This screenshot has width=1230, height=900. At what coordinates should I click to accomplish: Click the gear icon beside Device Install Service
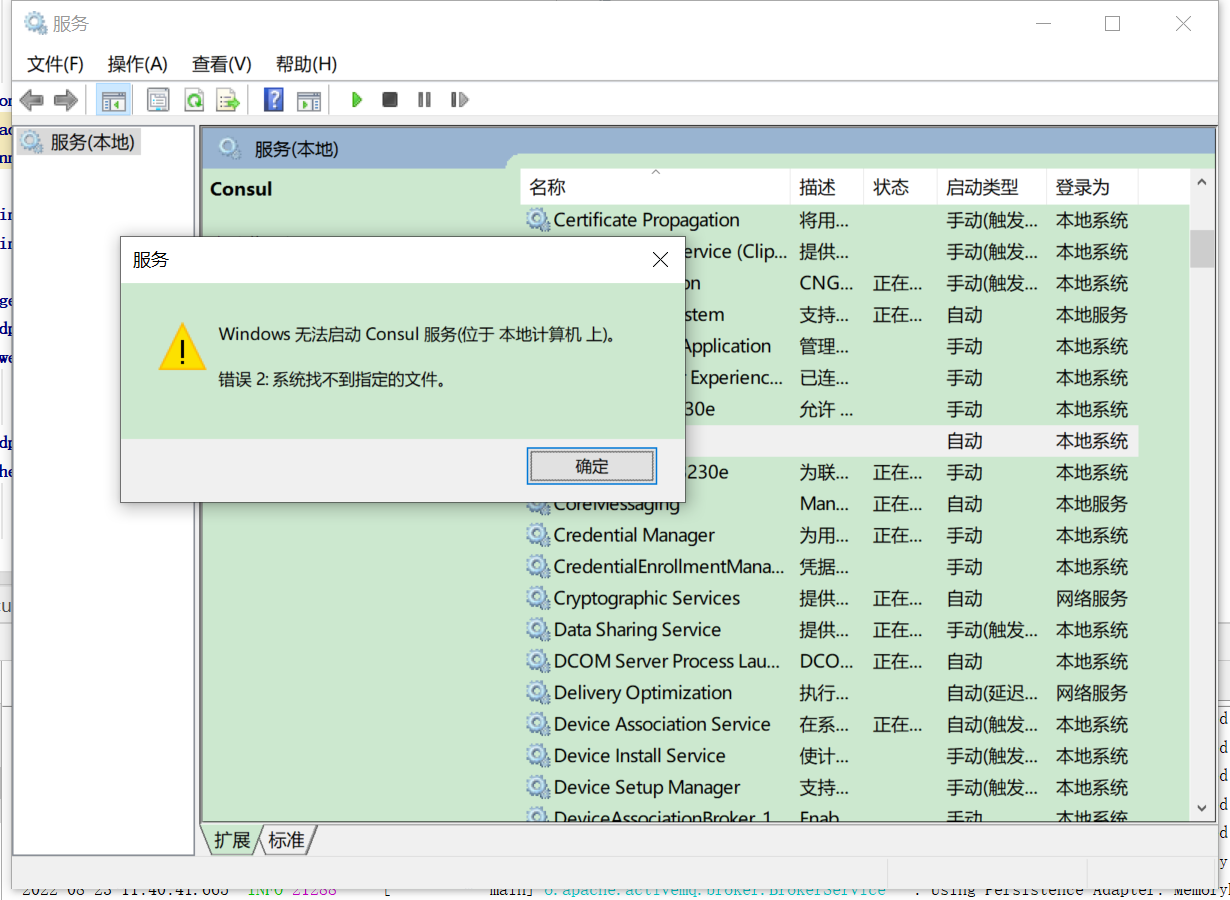[x=539, y=756]
